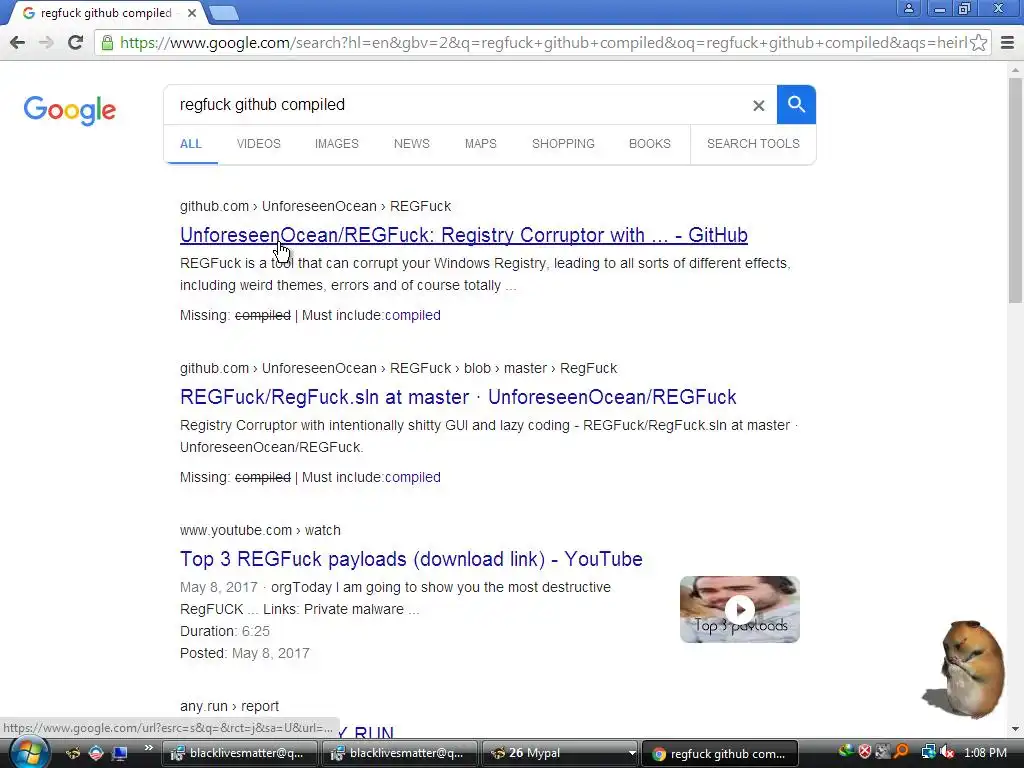Click the scrollbar up arrow
The height and width of the screenshot is (768, 1024).
click(x=1015, y=69)
